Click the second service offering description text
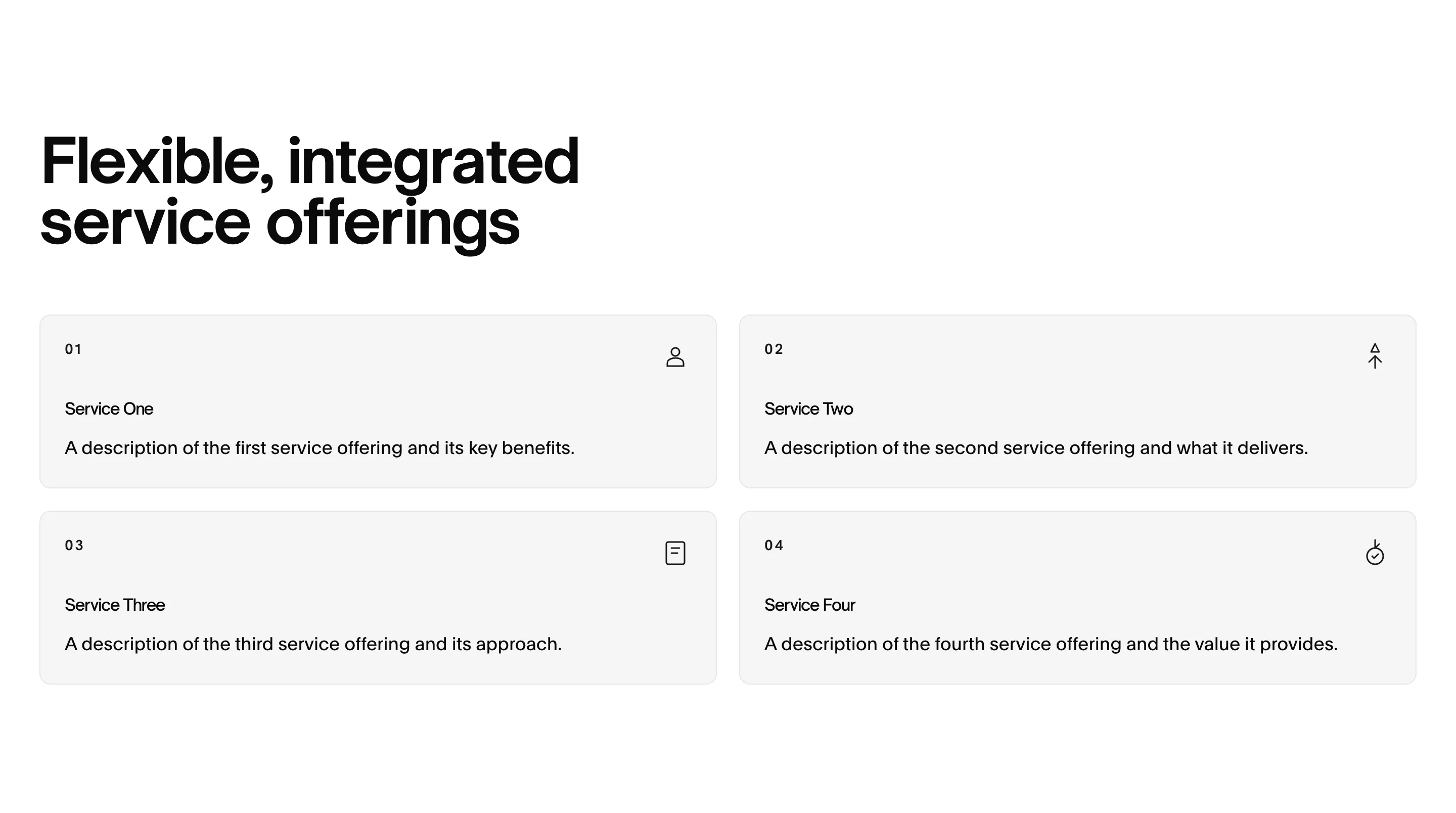Screen dimensions: 1456x813 (x=1036, y=448)
